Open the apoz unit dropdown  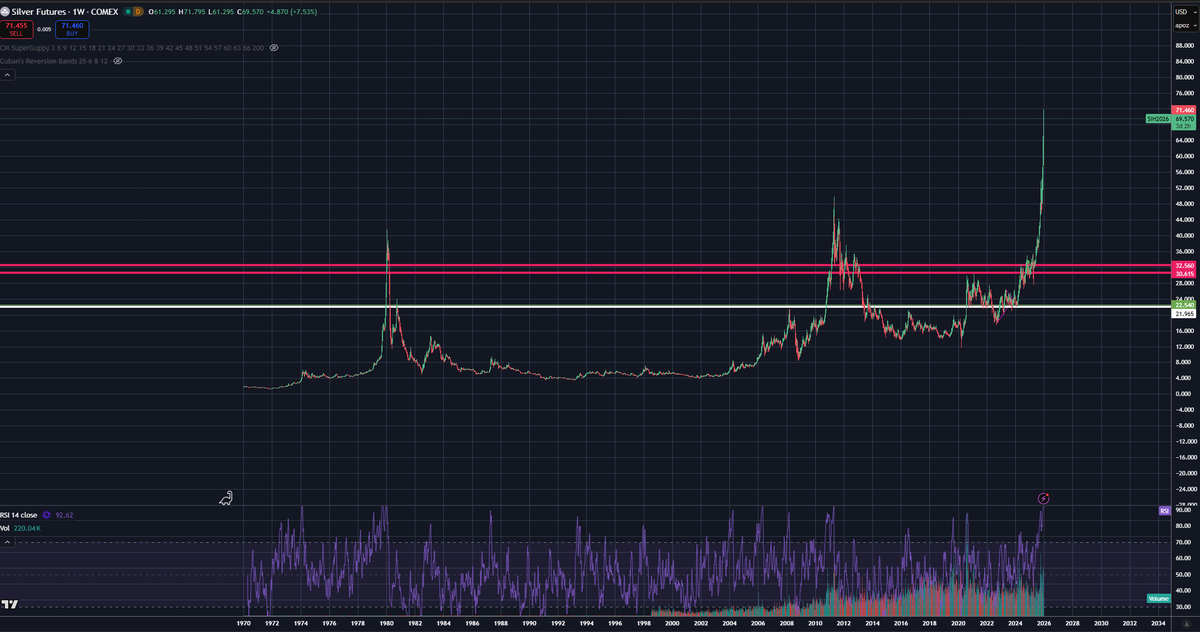tap(1185, 25)
